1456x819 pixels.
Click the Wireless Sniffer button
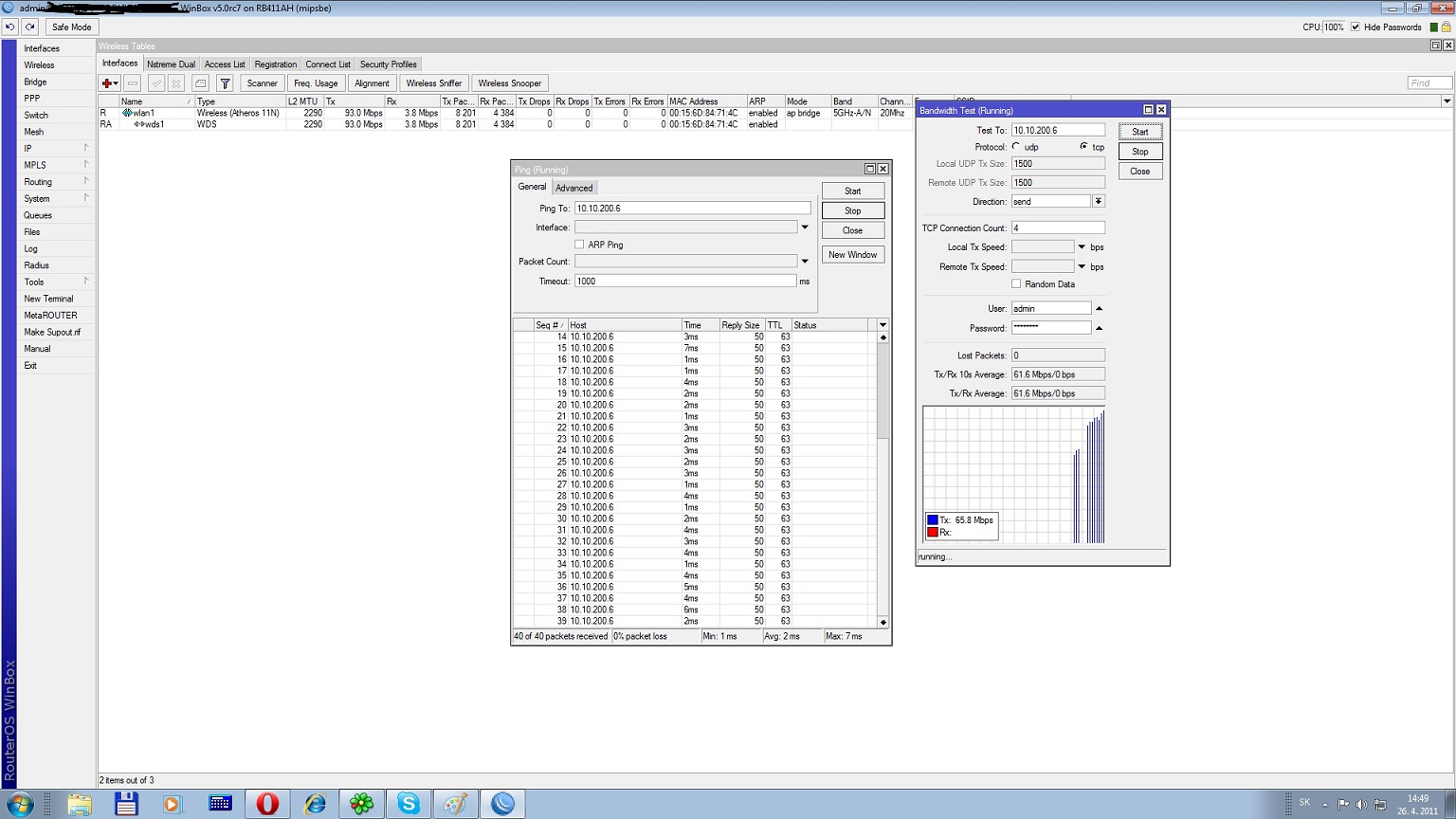pyautogui.click(x=434, y=83)
